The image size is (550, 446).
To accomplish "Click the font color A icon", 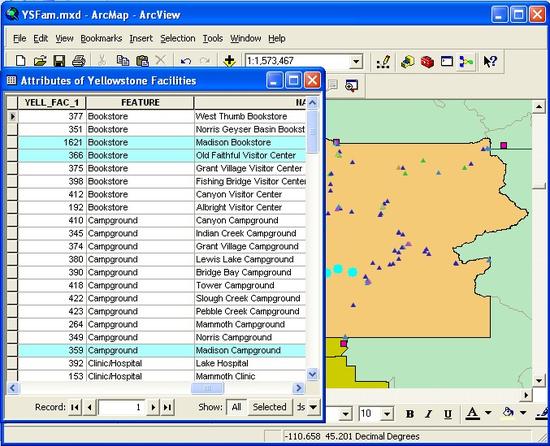I will point(472,413).
